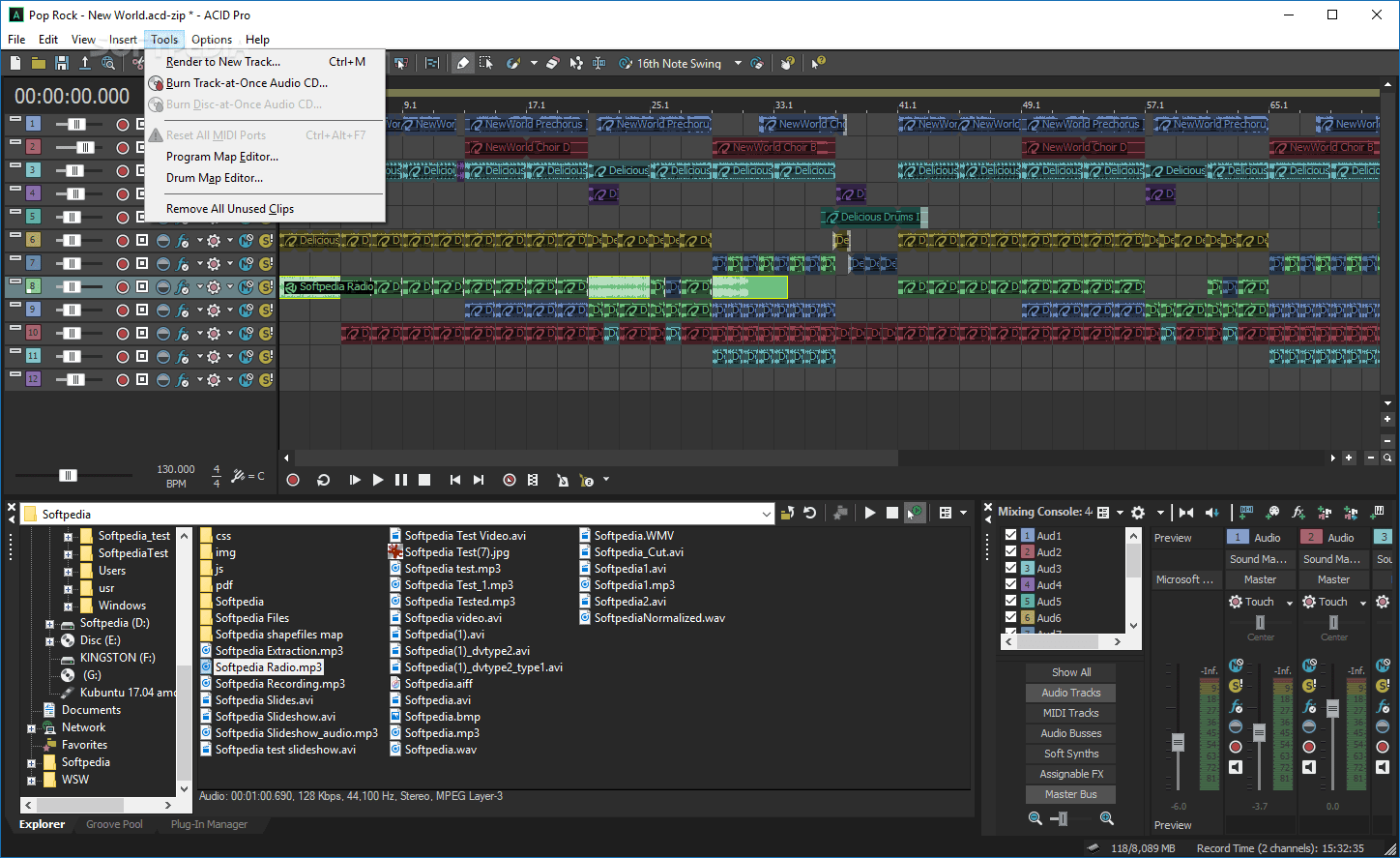Uncheck Aud1 in Mixing Console channel list

pyautogui.click(x=1010, y=535)
